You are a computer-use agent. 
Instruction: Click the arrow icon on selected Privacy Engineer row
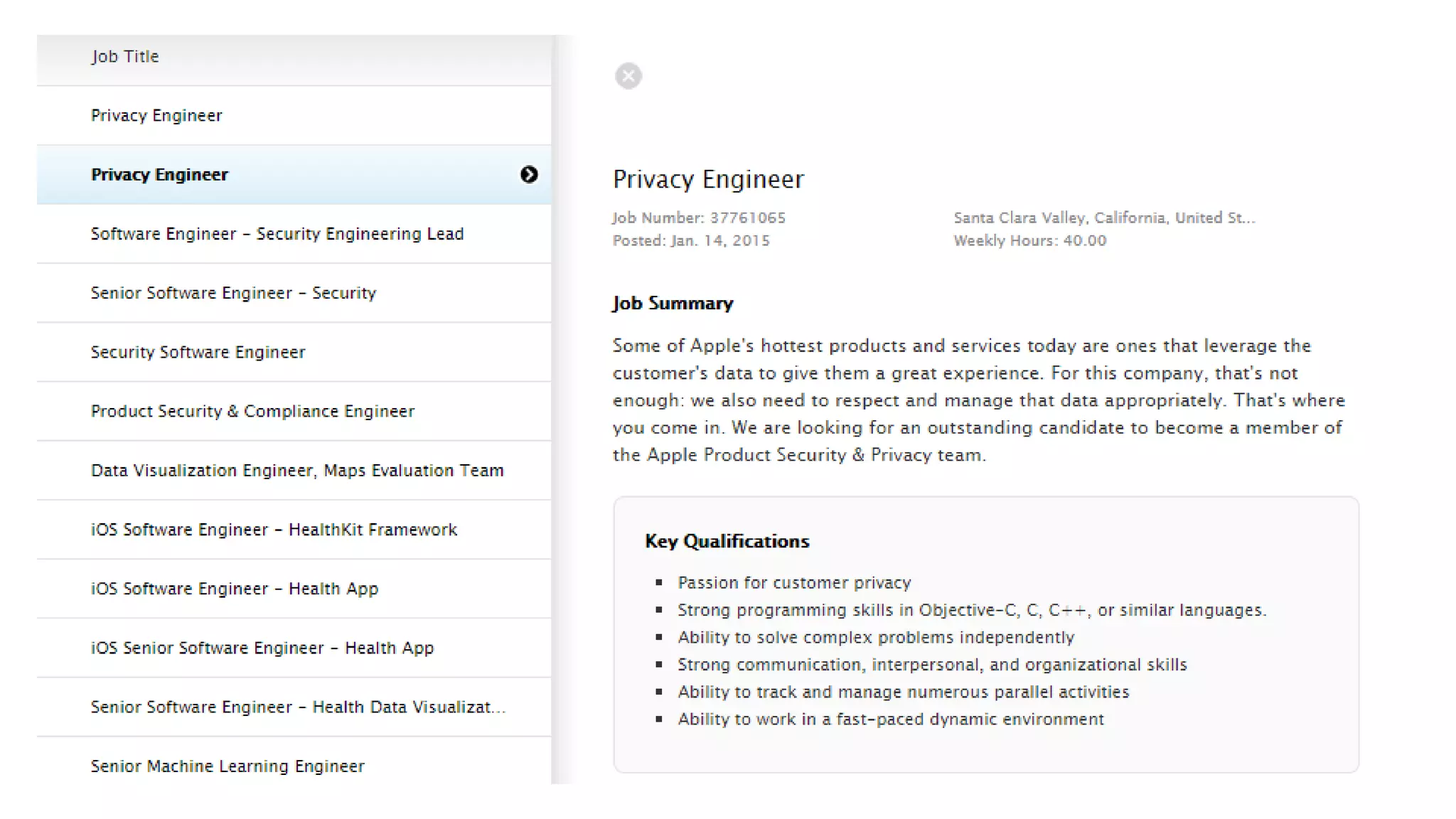[x=528, y=175]
